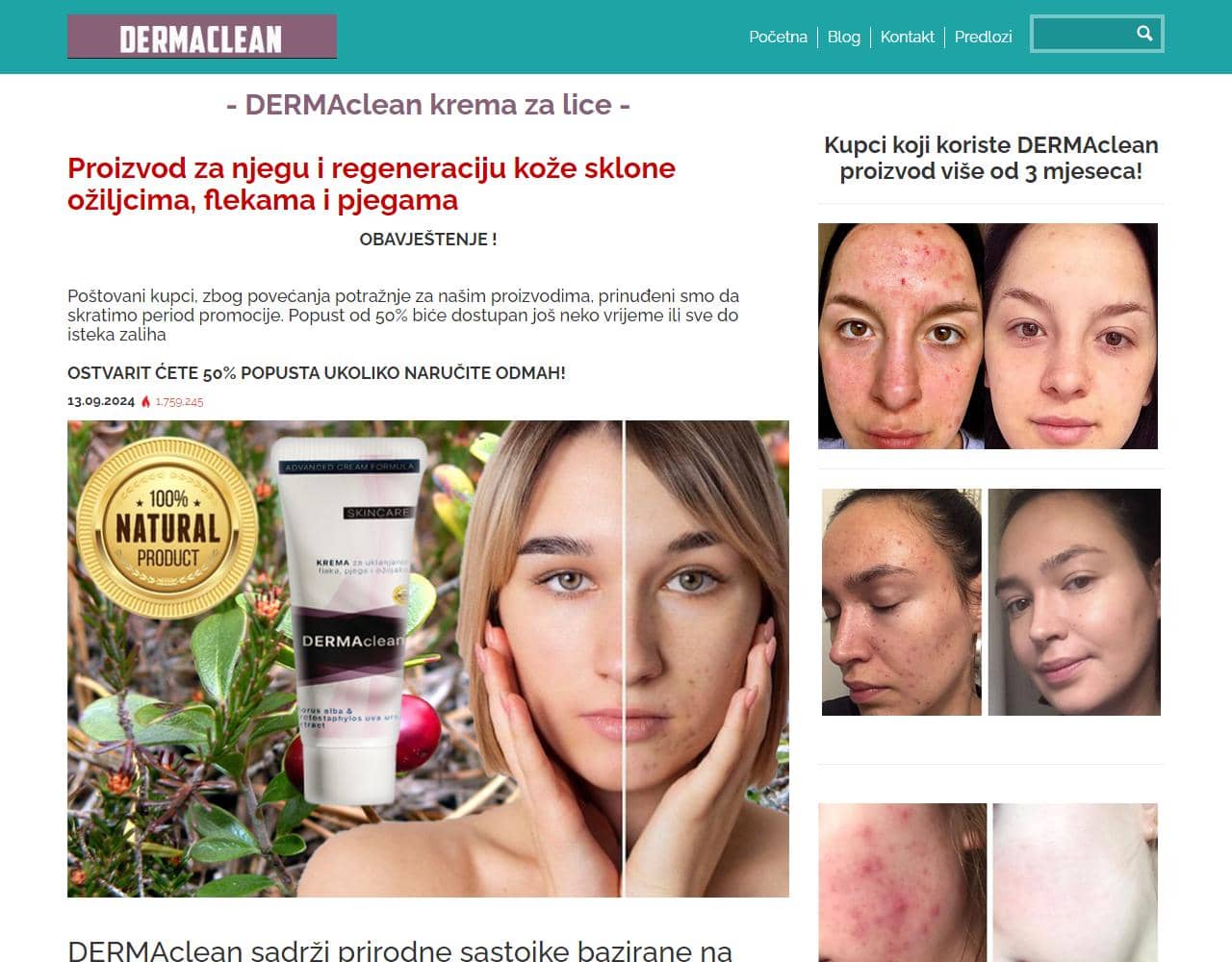Open the Početna menu item

tap(778, 37)
